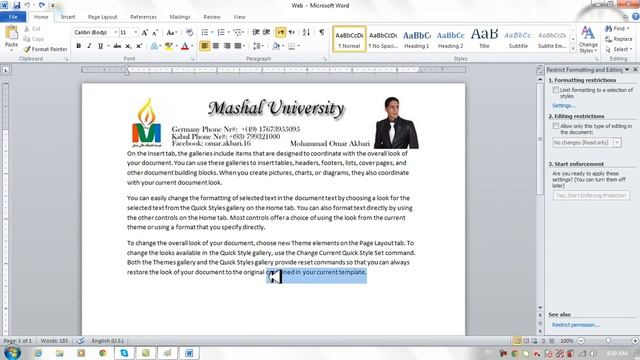Image resolution: width=640 pixels, height=360 pixels.
Task: Open Skype from taskbar
Action: [x=124, y=353]
